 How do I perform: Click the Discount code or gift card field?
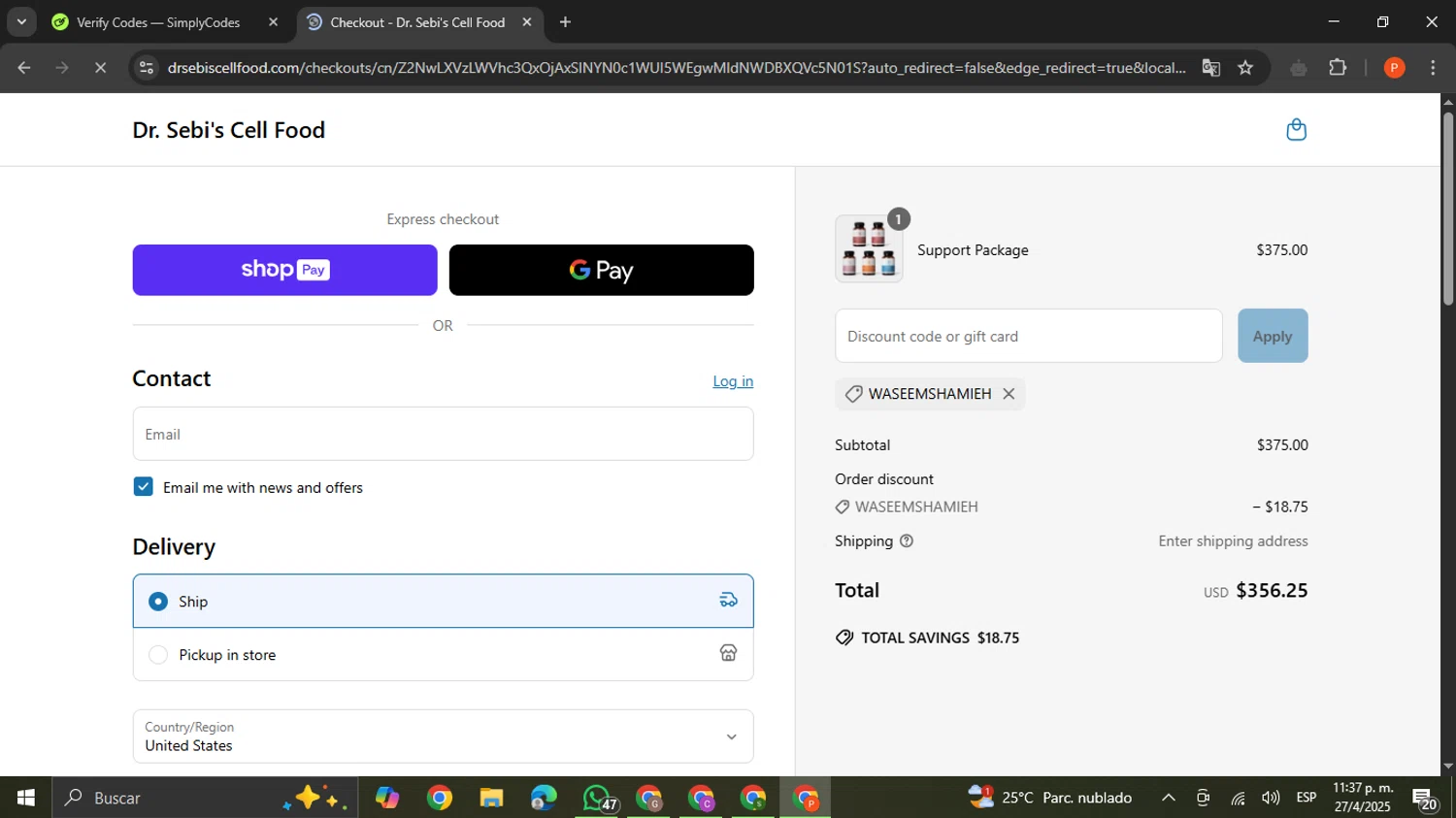[x=1029, y=336]
